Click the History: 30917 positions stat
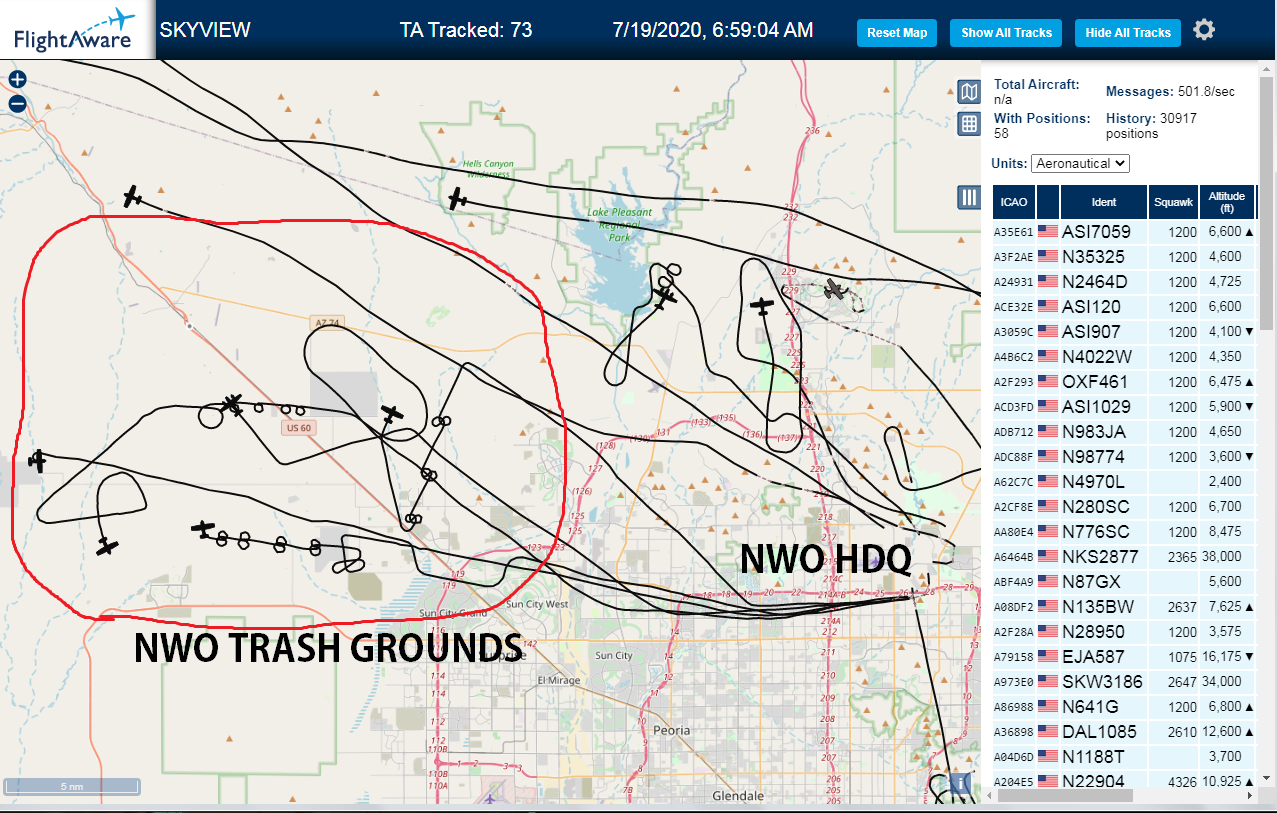The height and width of the screenshot is (813, 1277). (x=1153, y=125)
